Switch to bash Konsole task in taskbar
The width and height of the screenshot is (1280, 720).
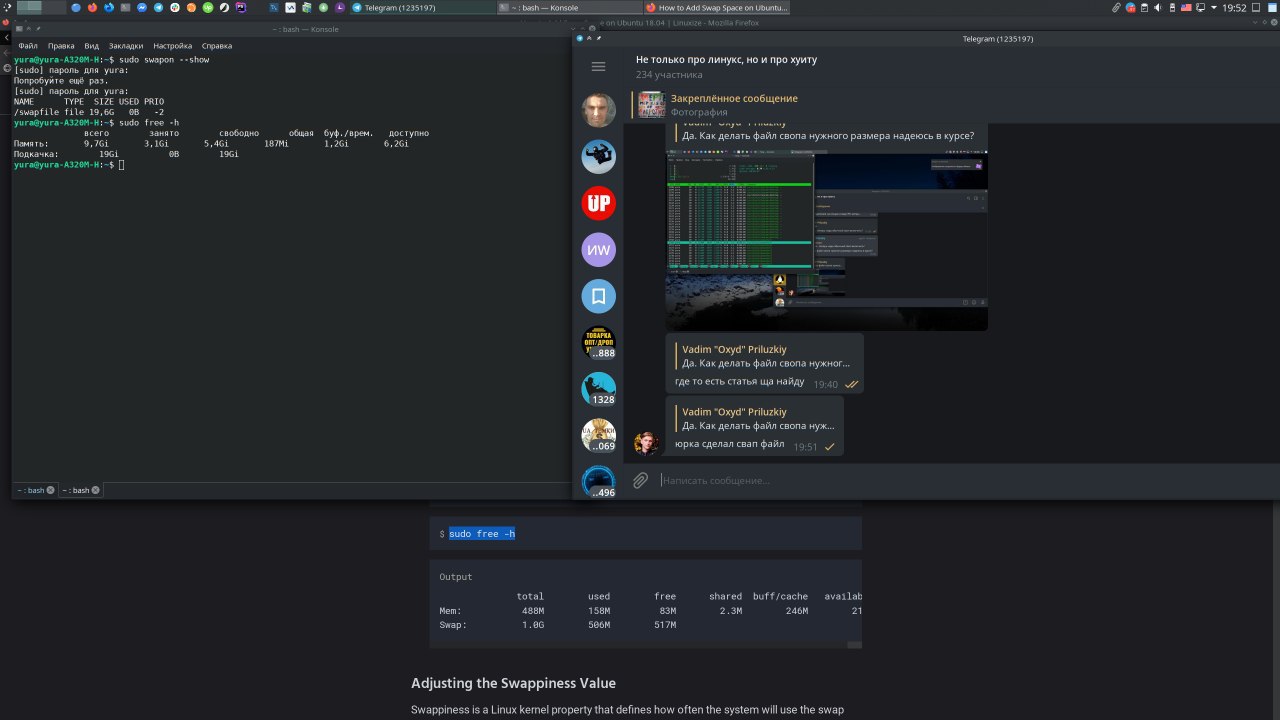pos(568,7)
